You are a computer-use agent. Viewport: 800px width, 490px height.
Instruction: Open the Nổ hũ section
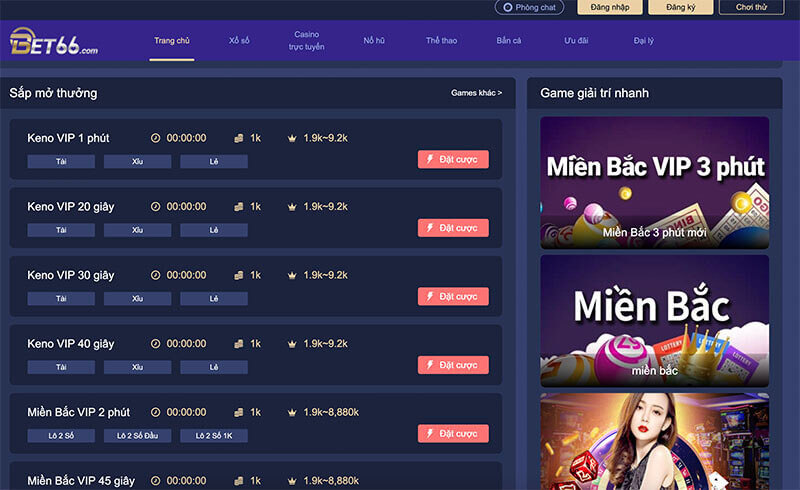click(x=374, y=40)
